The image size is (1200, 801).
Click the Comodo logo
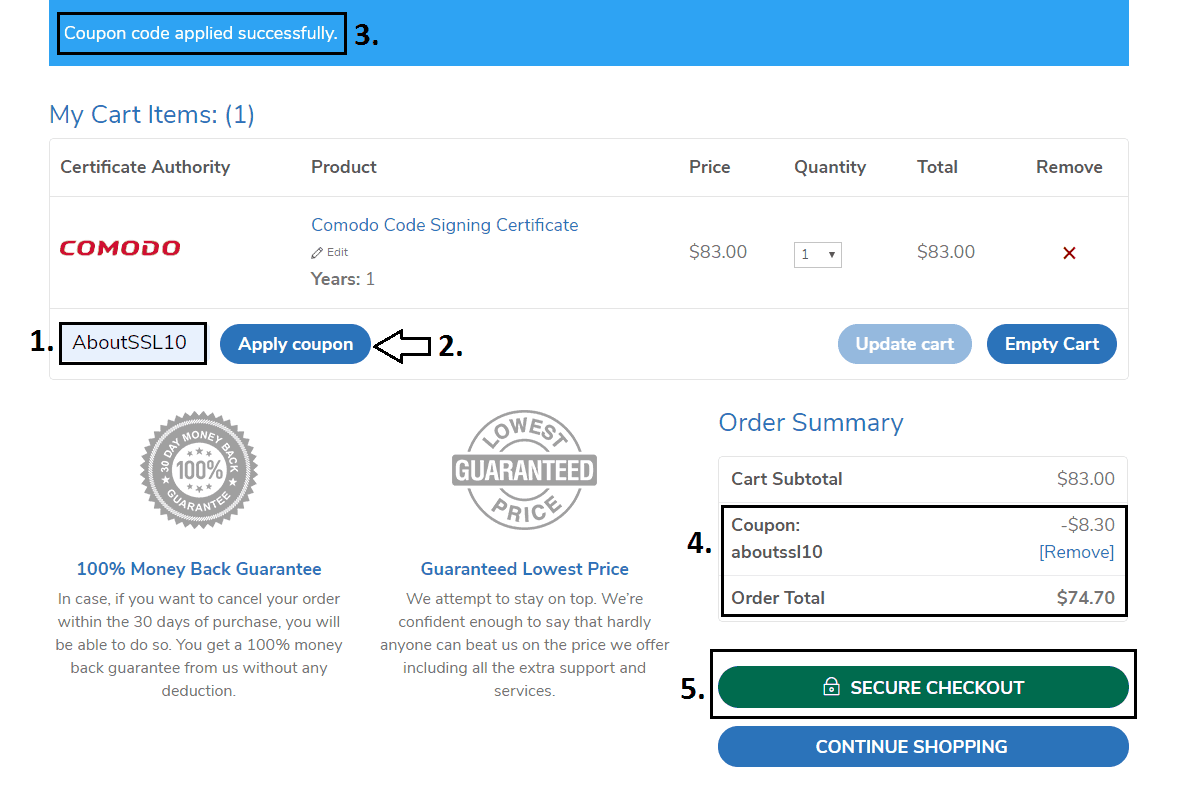point(120,248)
